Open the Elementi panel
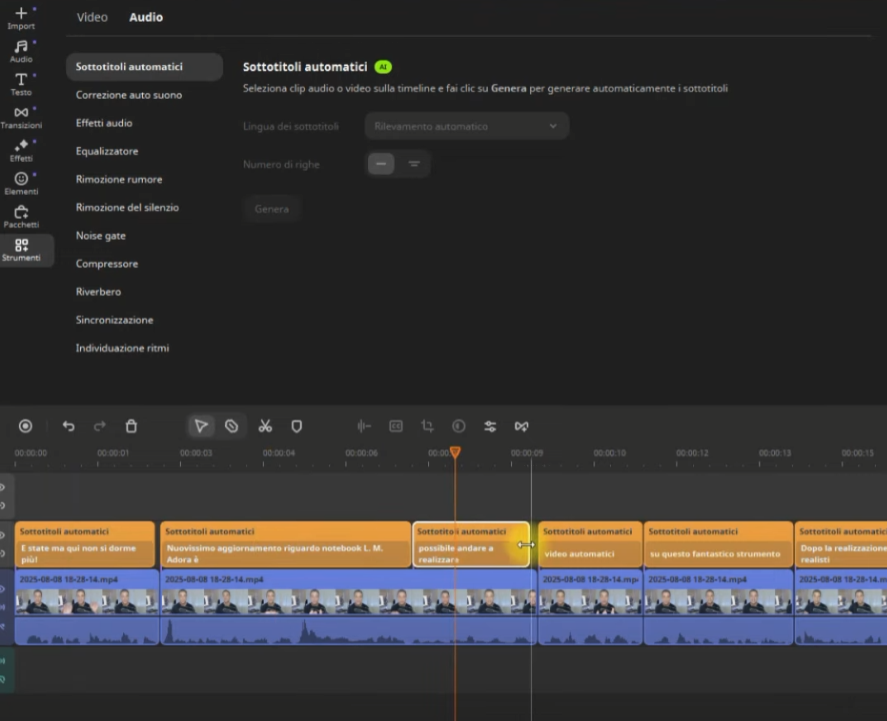The image size is (887, 721). tap(21, 183)
